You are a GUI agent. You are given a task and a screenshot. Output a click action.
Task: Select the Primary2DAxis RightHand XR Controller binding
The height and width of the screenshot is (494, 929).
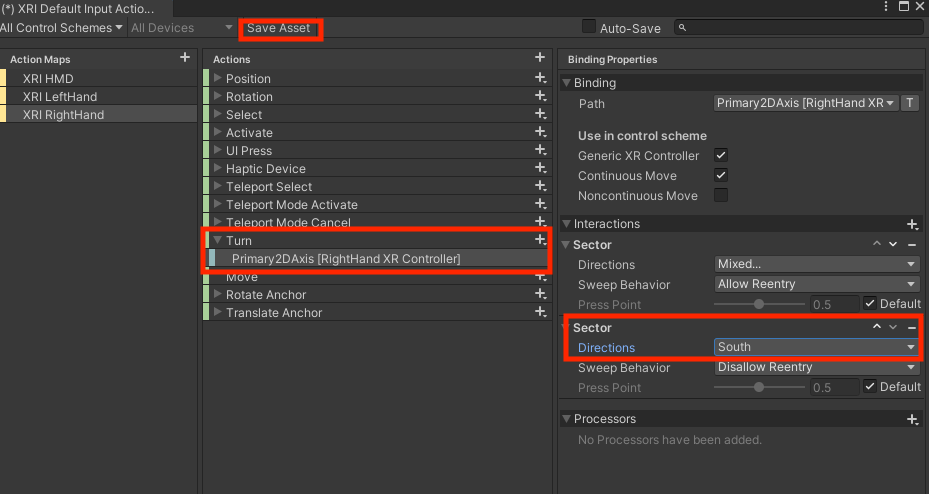point(378,258)
